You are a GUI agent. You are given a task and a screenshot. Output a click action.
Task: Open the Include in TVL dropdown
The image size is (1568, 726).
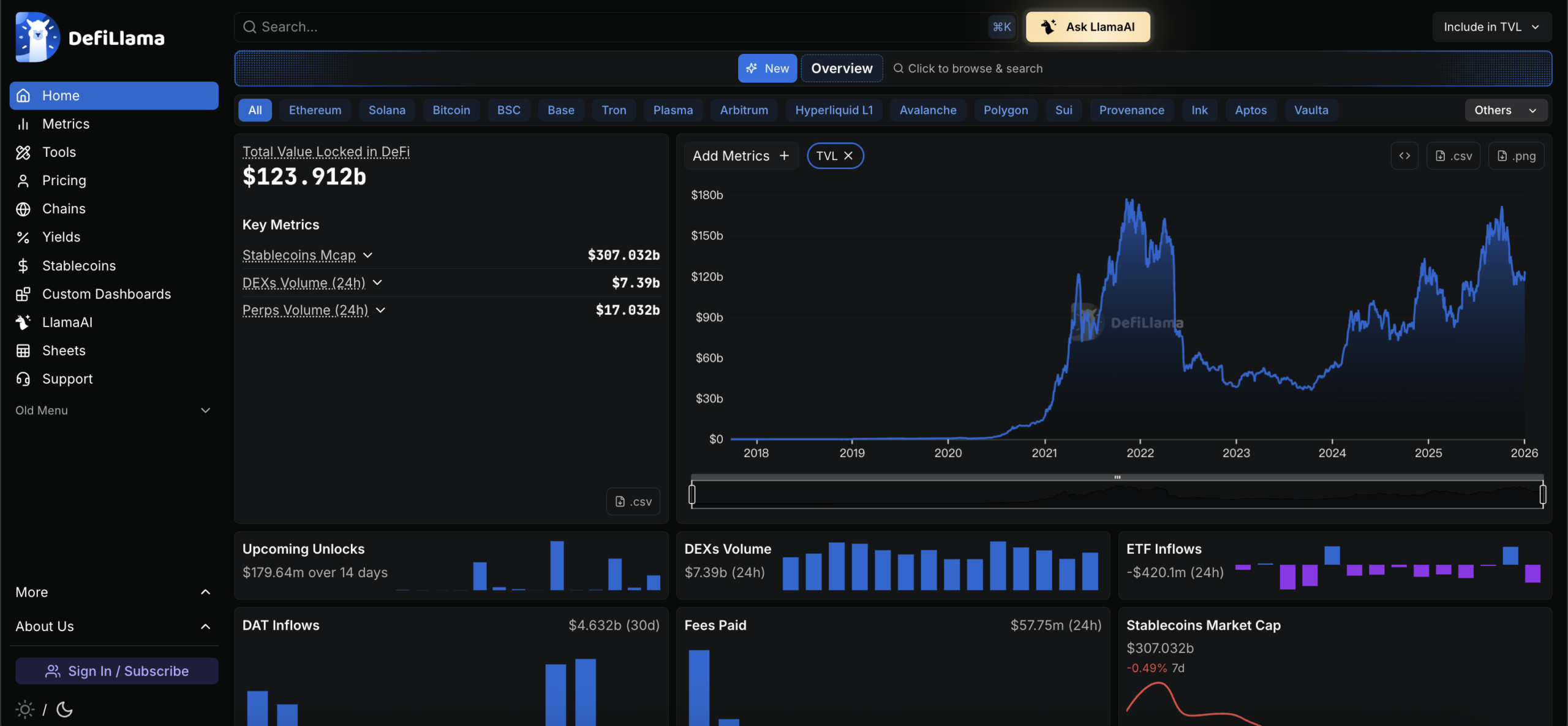click(x=1491, y=27)
